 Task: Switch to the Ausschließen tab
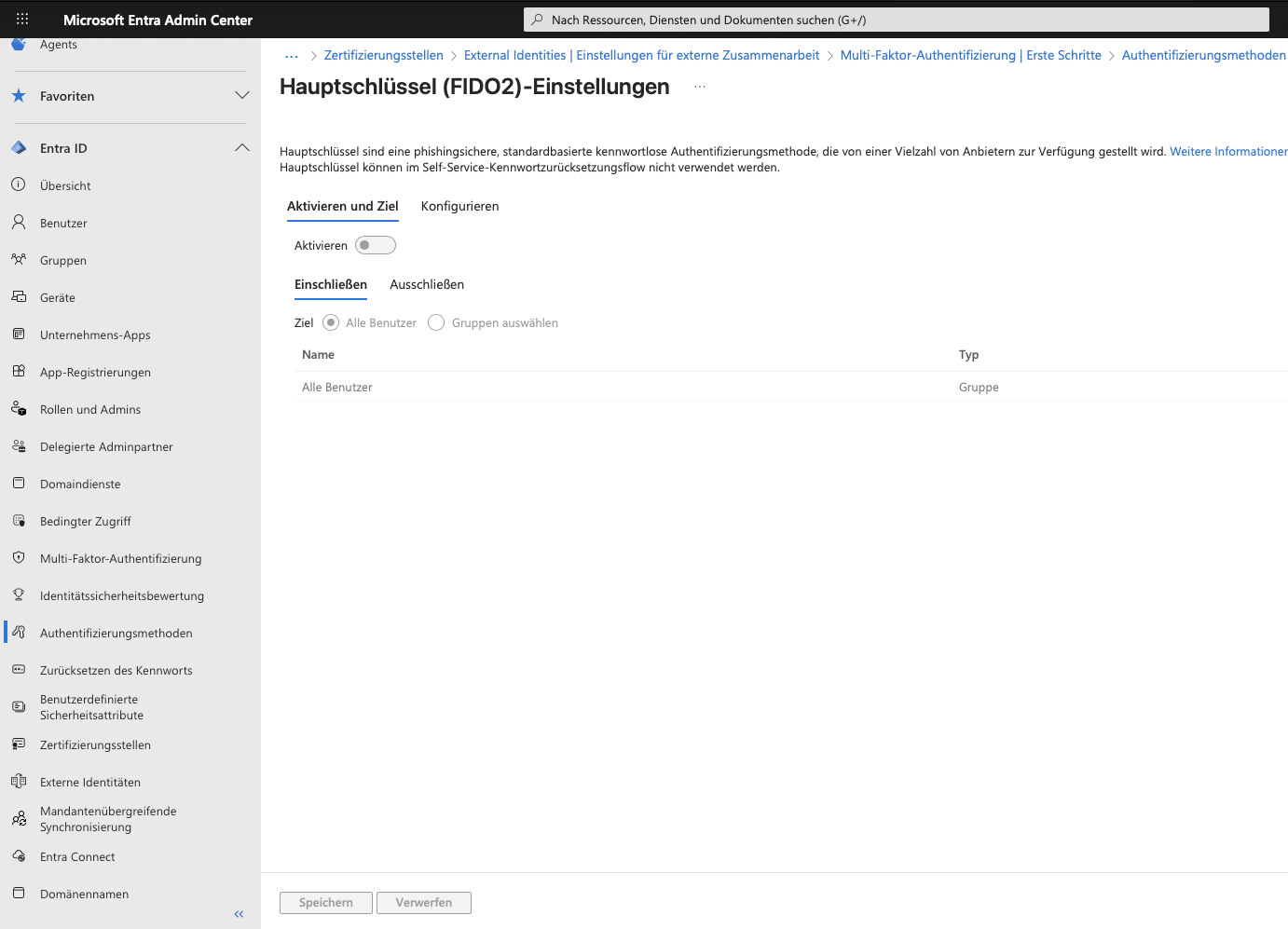427,284
